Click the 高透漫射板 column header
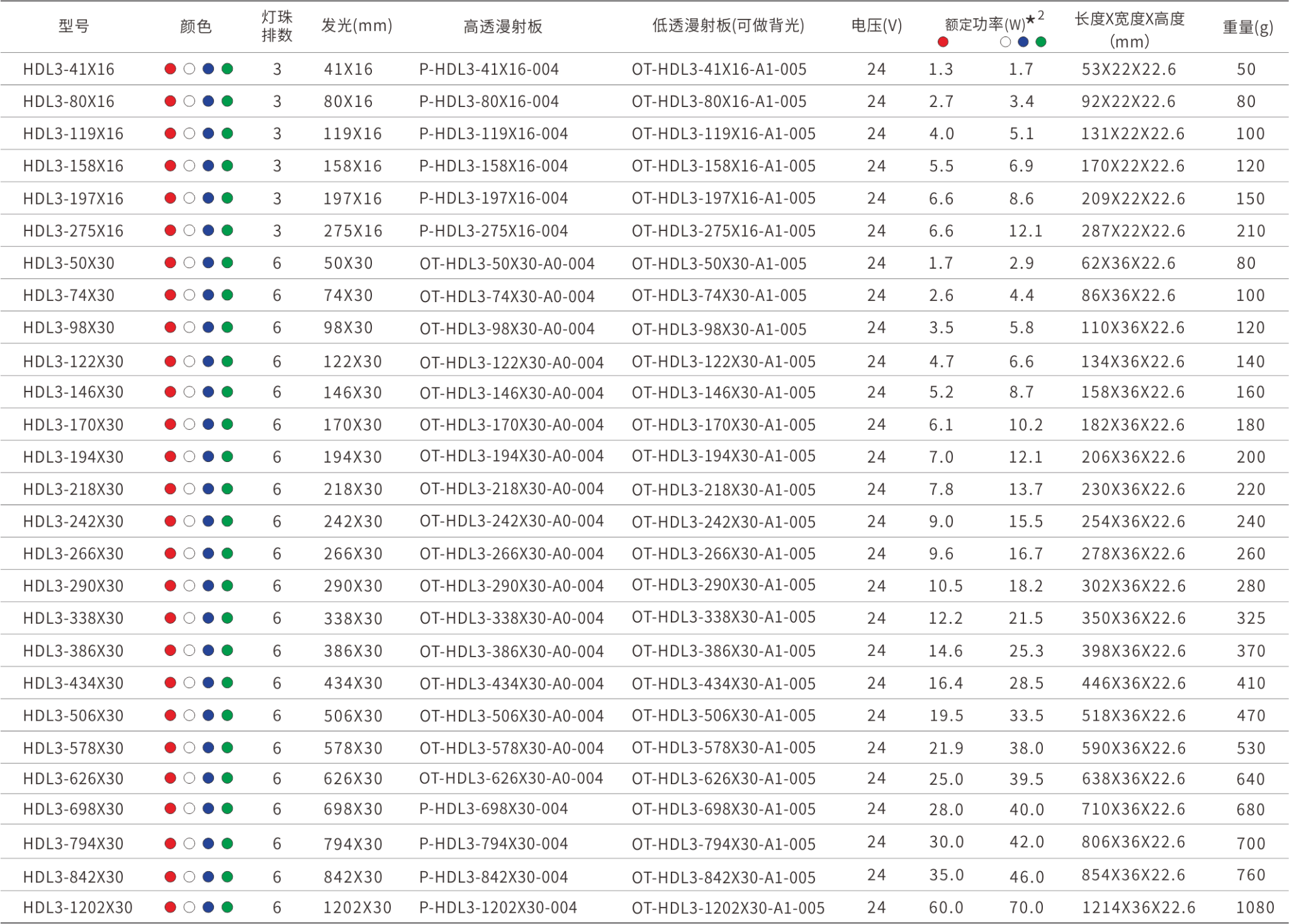The height and width of the screenshot is (924, 1289). pos(502,26)
